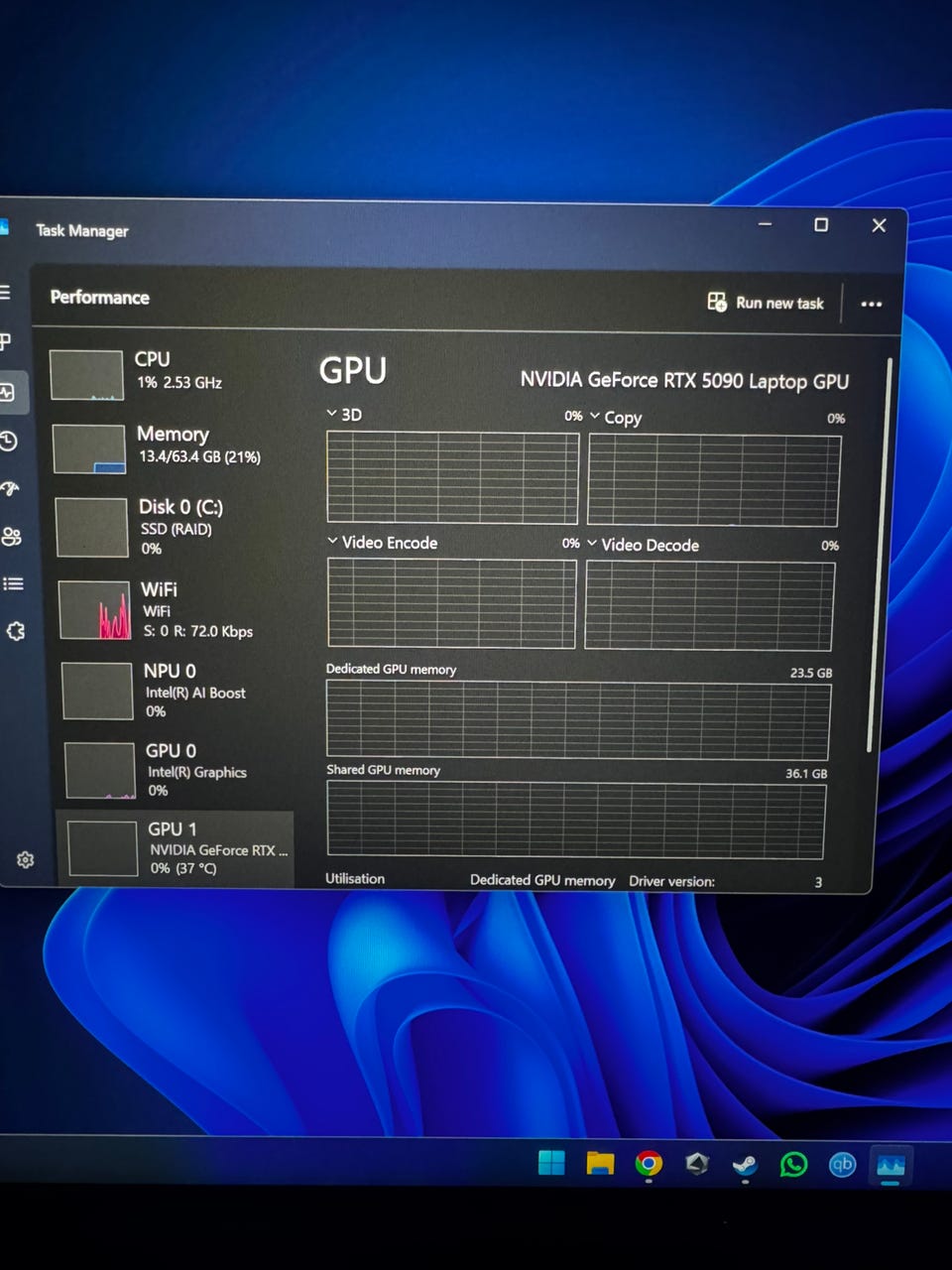952x1270 pixels.
Task: Click the "NVIDIA GeForce RTX 5090 Laptop GPU" text
Action: click(684, 381)
